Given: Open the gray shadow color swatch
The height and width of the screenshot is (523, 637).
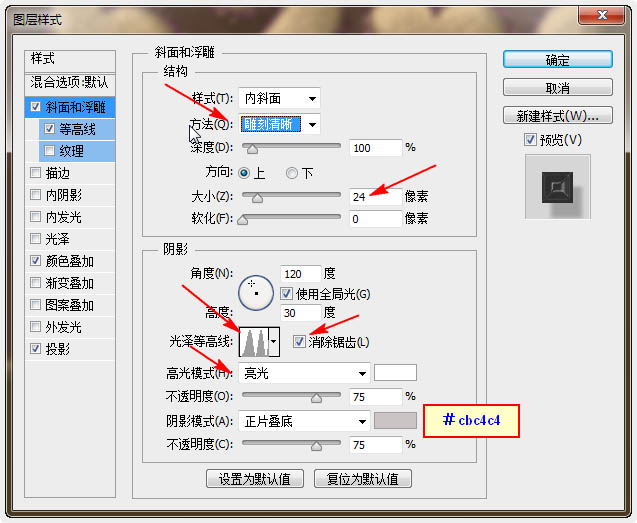Looking at the screenshot, I should tap(395, 421).
